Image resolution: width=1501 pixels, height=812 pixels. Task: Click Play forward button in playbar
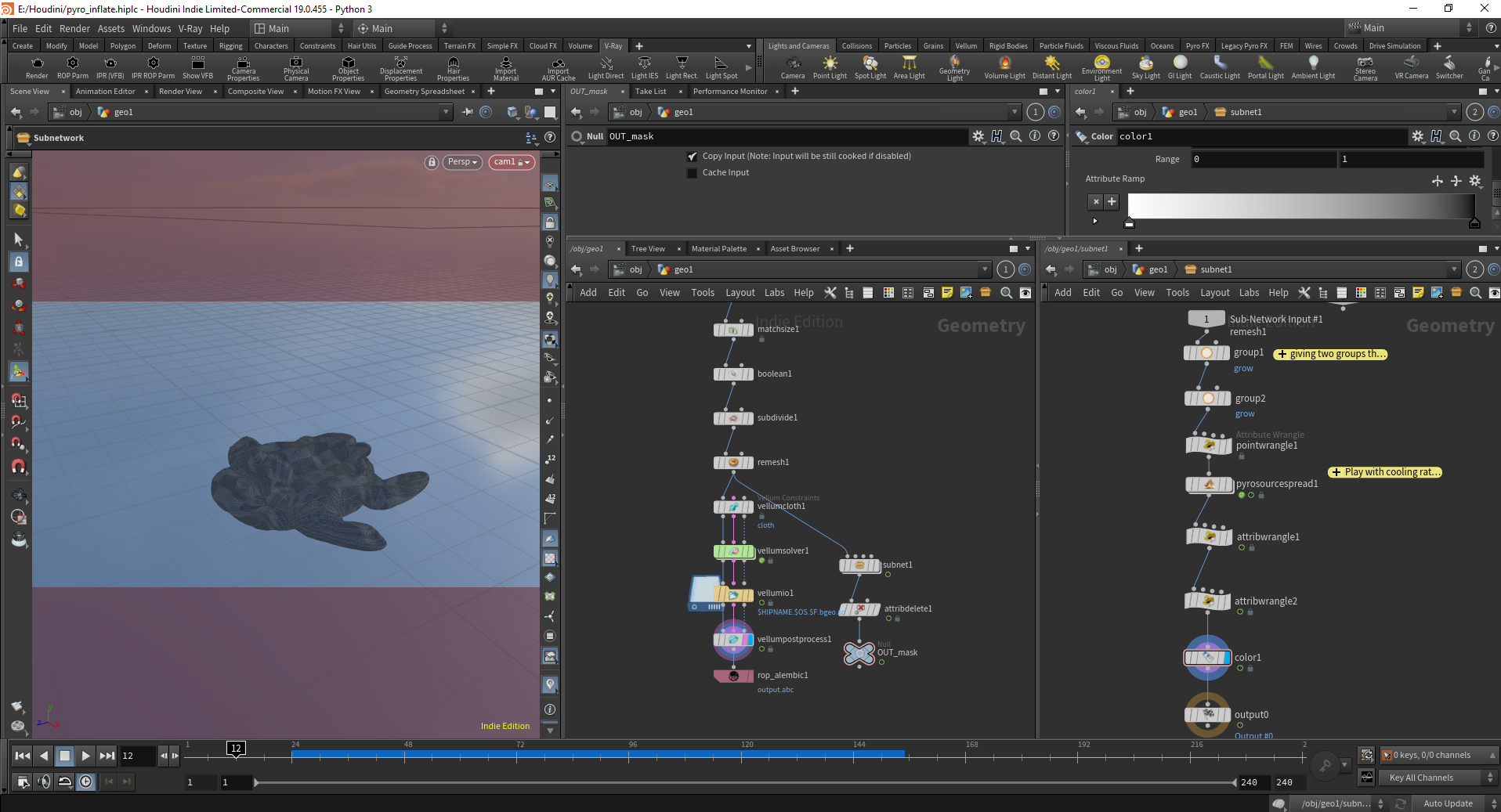click(86, 756)
